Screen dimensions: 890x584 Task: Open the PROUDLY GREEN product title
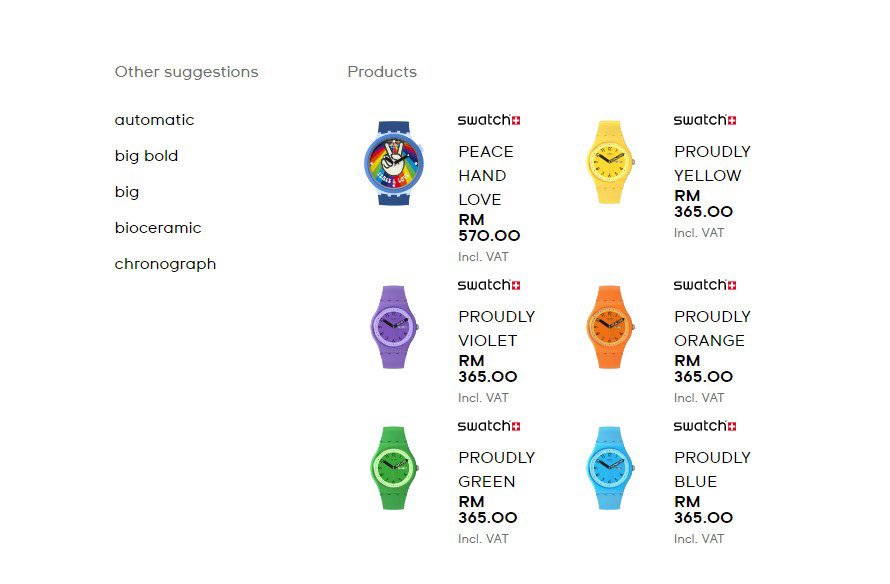[496, 469]
